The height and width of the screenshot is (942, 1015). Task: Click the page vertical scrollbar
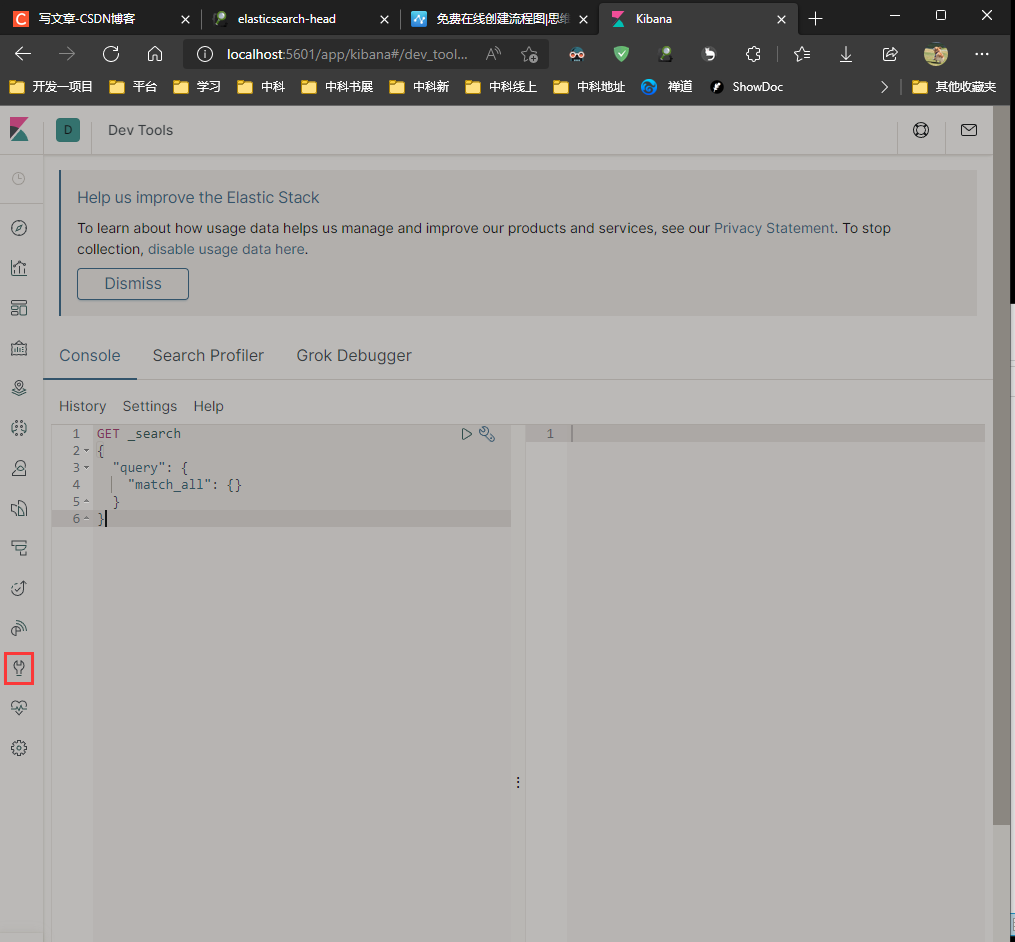(1001, 466)
